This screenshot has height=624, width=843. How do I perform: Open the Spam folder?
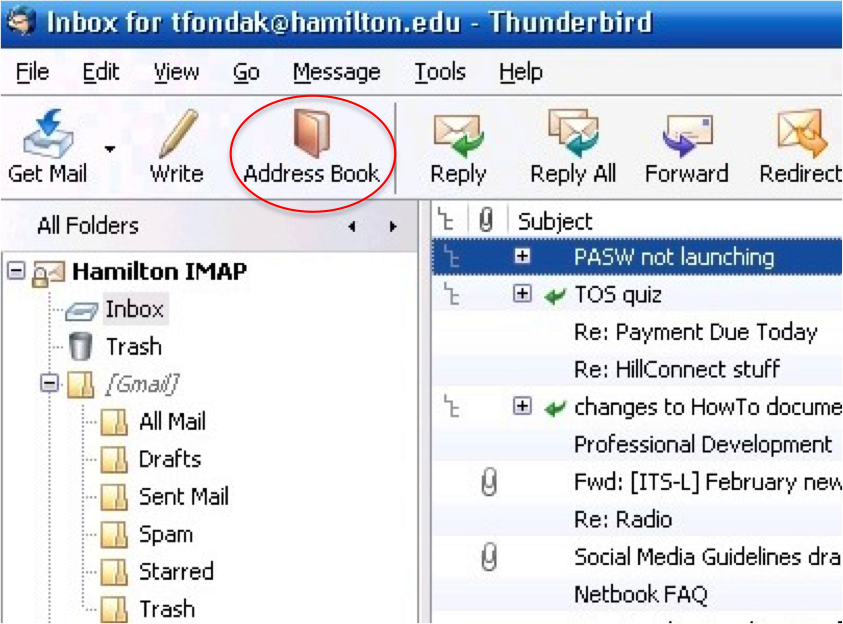coord(166,535)
